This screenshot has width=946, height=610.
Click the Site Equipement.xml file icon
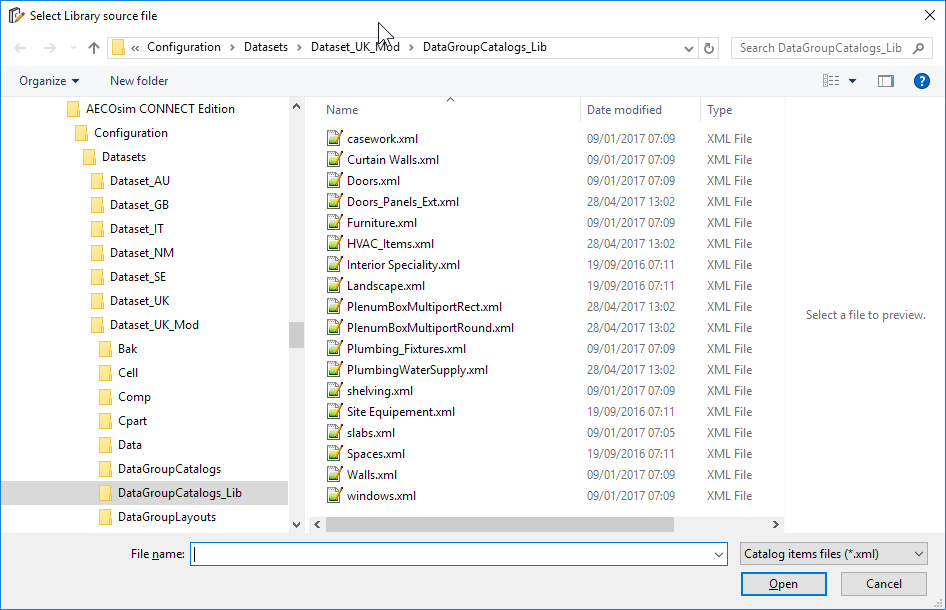(334, 411)
